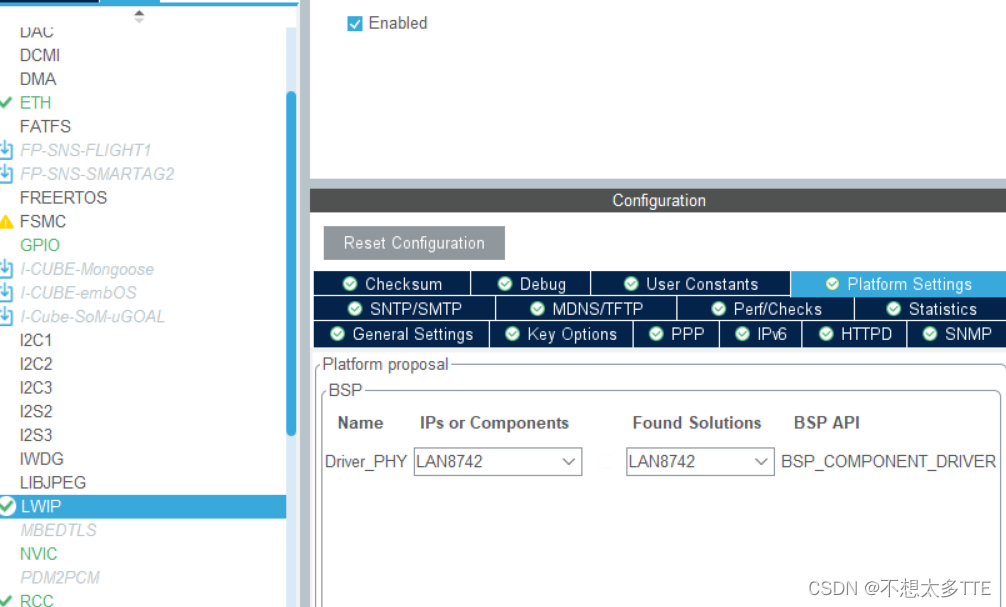Select the IPv6 configuration tab
The width and height of the screenshot is (1006, 607).
pyautogui.click(x=760, y=334)
